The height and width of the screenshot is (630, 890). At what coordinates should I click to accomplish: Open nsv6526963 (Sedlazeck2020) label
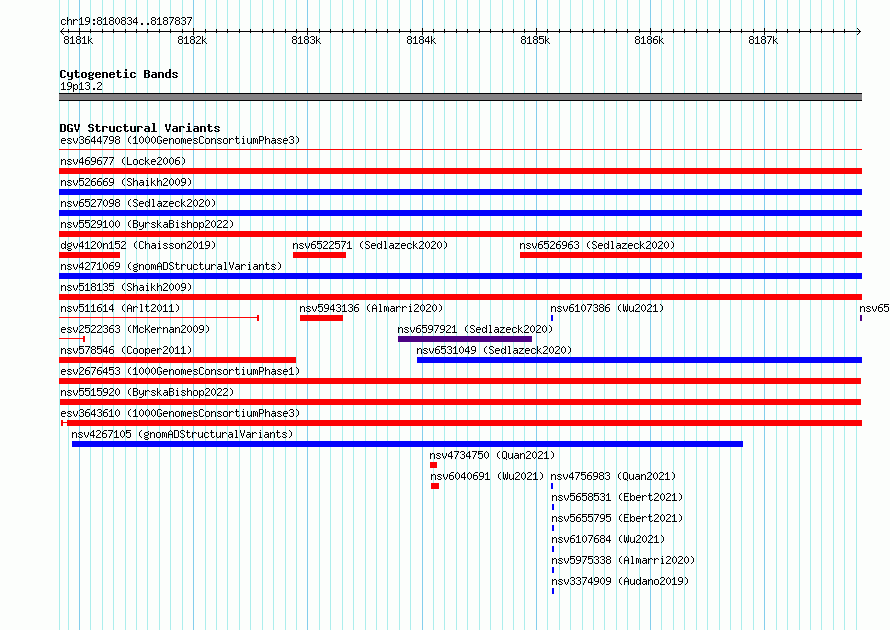pyautogui.click(x=597, y=245)
